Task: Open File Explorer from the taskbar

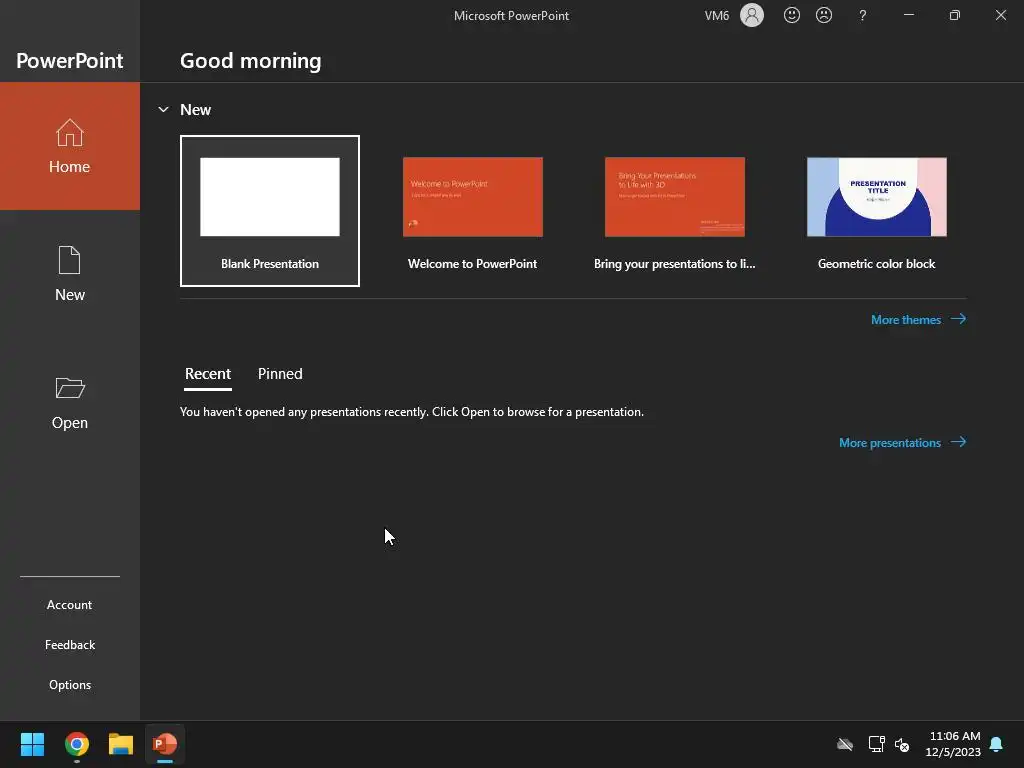Action: pos(121,744)
